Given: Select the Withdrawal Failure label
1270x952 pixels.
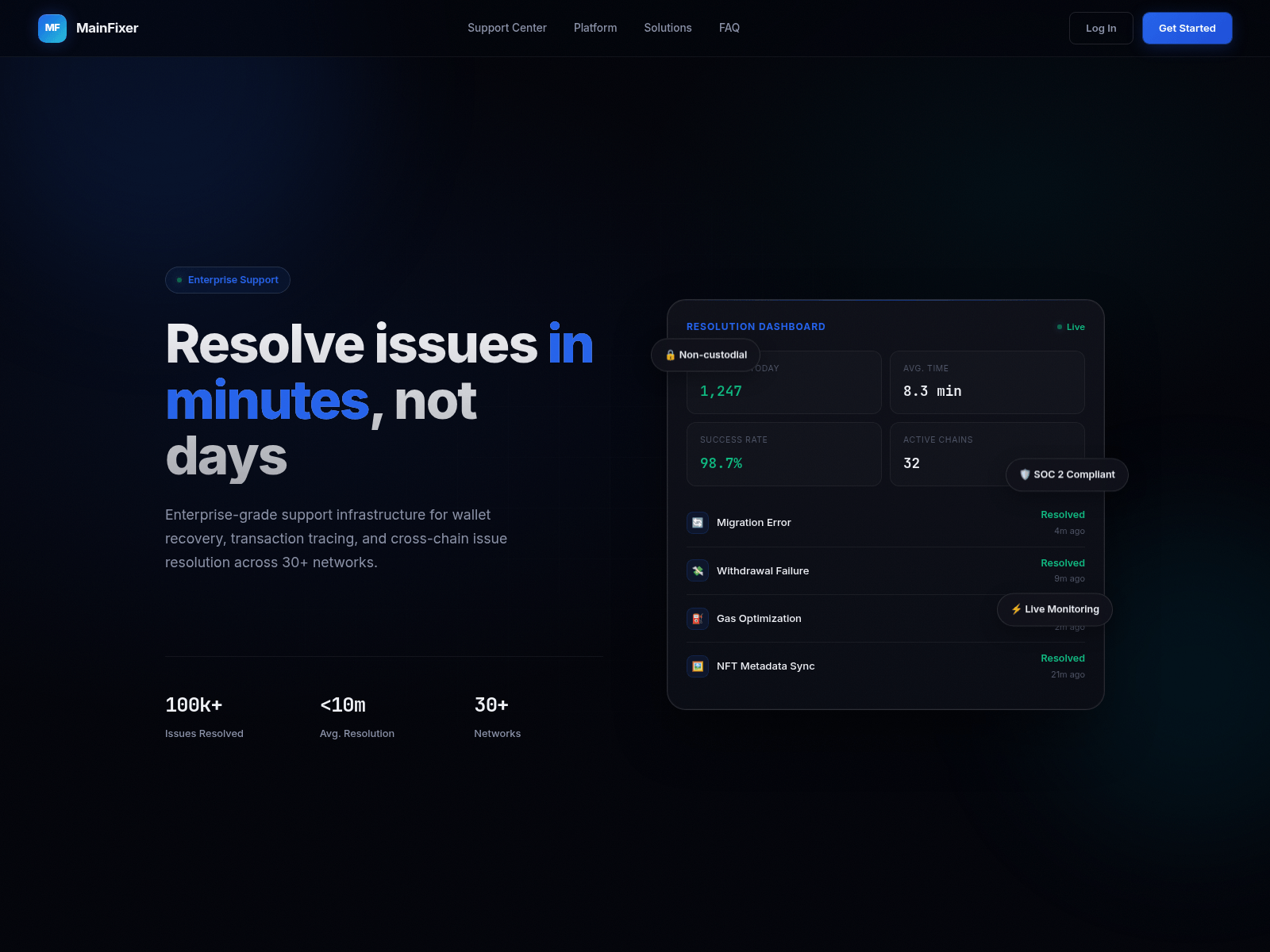Looking at the screenshot, I should [763, 570].
